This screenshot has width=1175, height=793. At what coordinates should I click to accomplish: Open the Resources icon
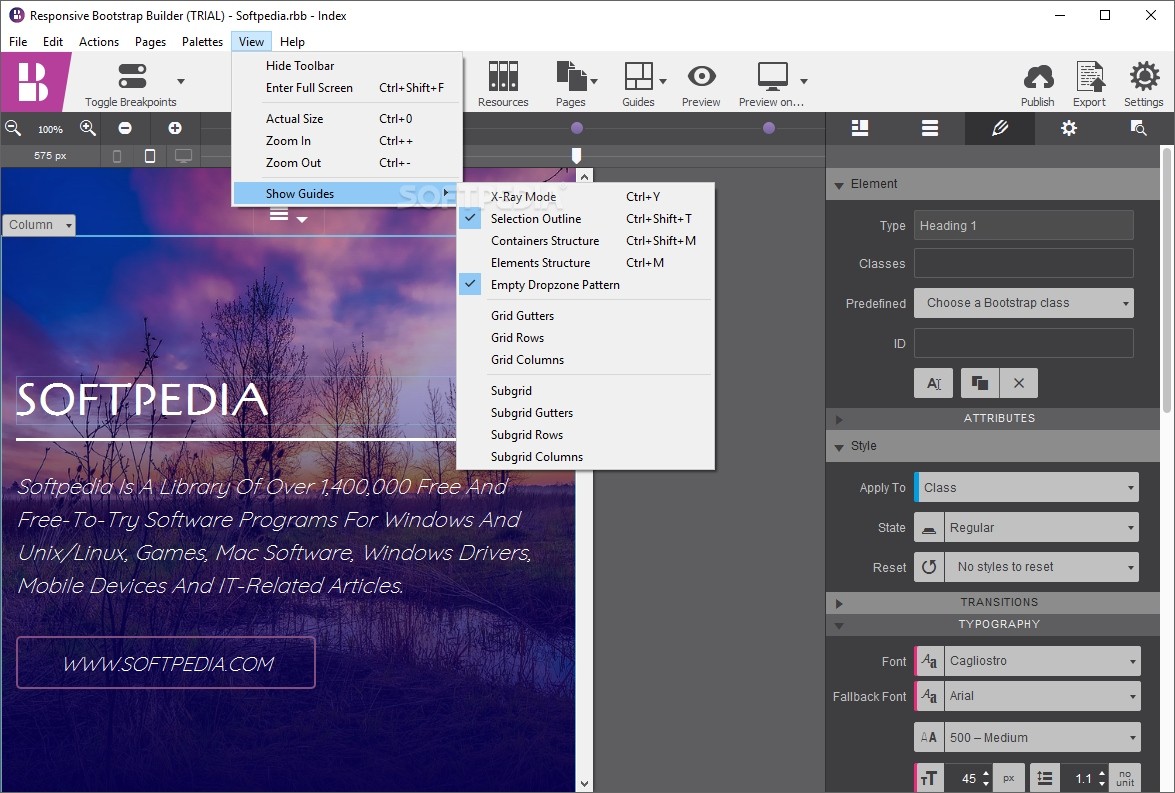point(503,78)
